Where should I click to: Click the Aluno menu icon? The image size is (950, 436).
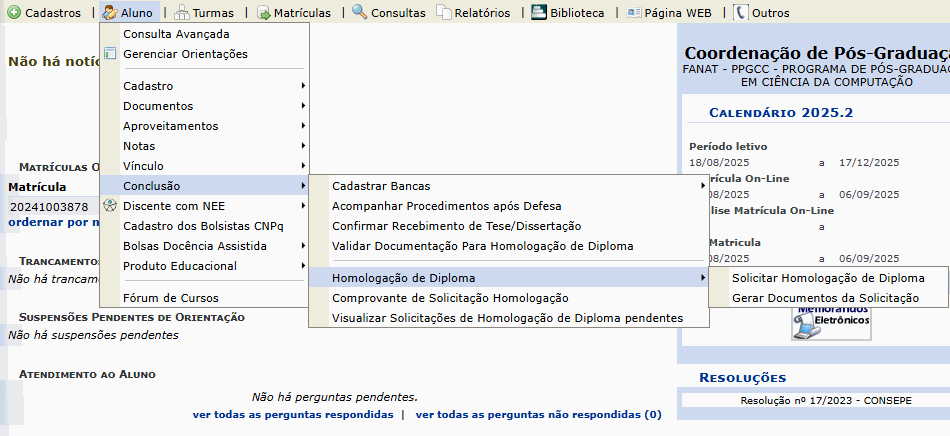(109, 13)
